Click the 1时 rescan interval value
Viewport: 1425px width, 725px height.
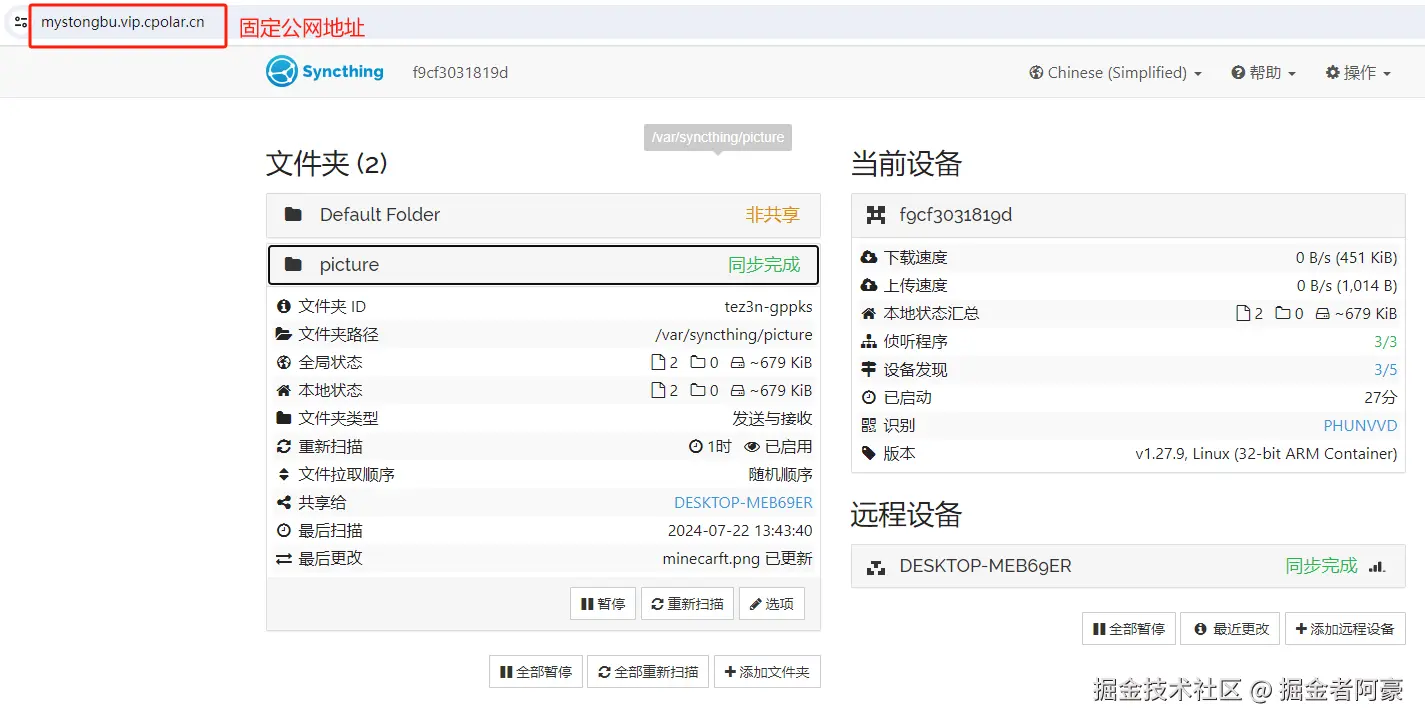(x=719, y=446)
